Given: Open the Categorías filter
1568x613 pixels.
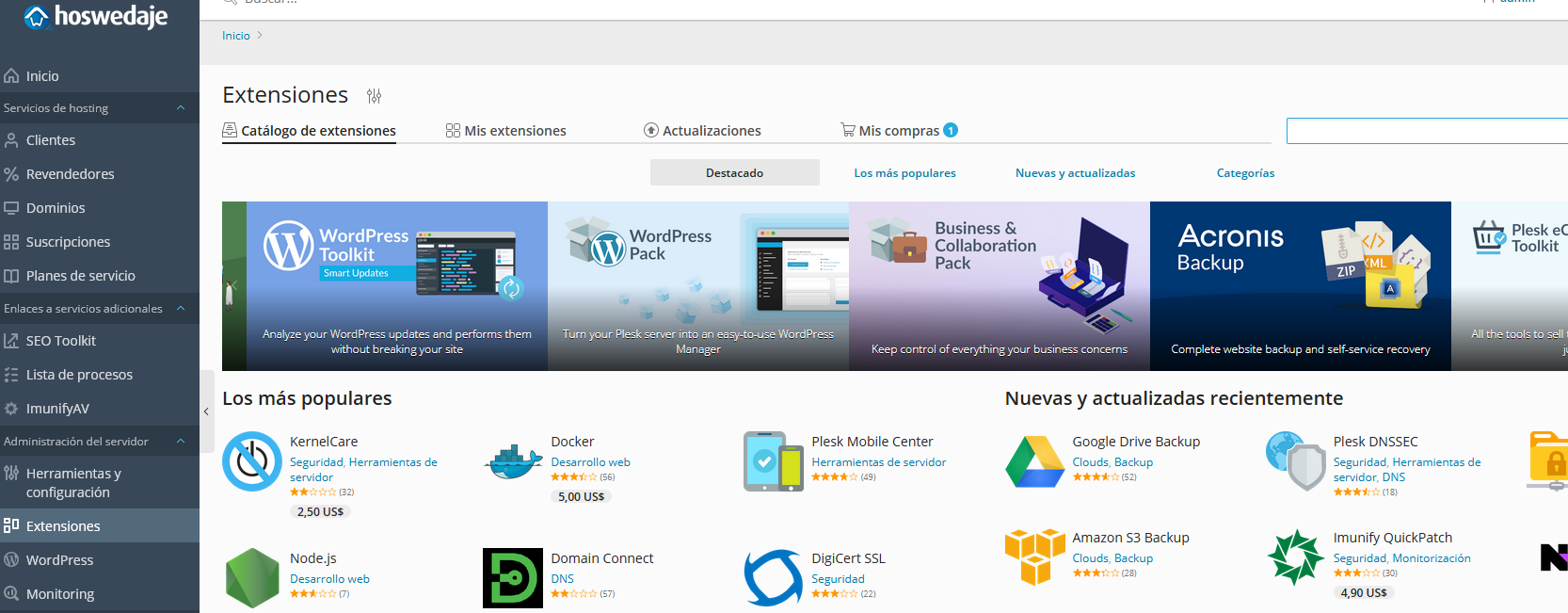Looking at the screenshot, I should [x=1245, y=173].
